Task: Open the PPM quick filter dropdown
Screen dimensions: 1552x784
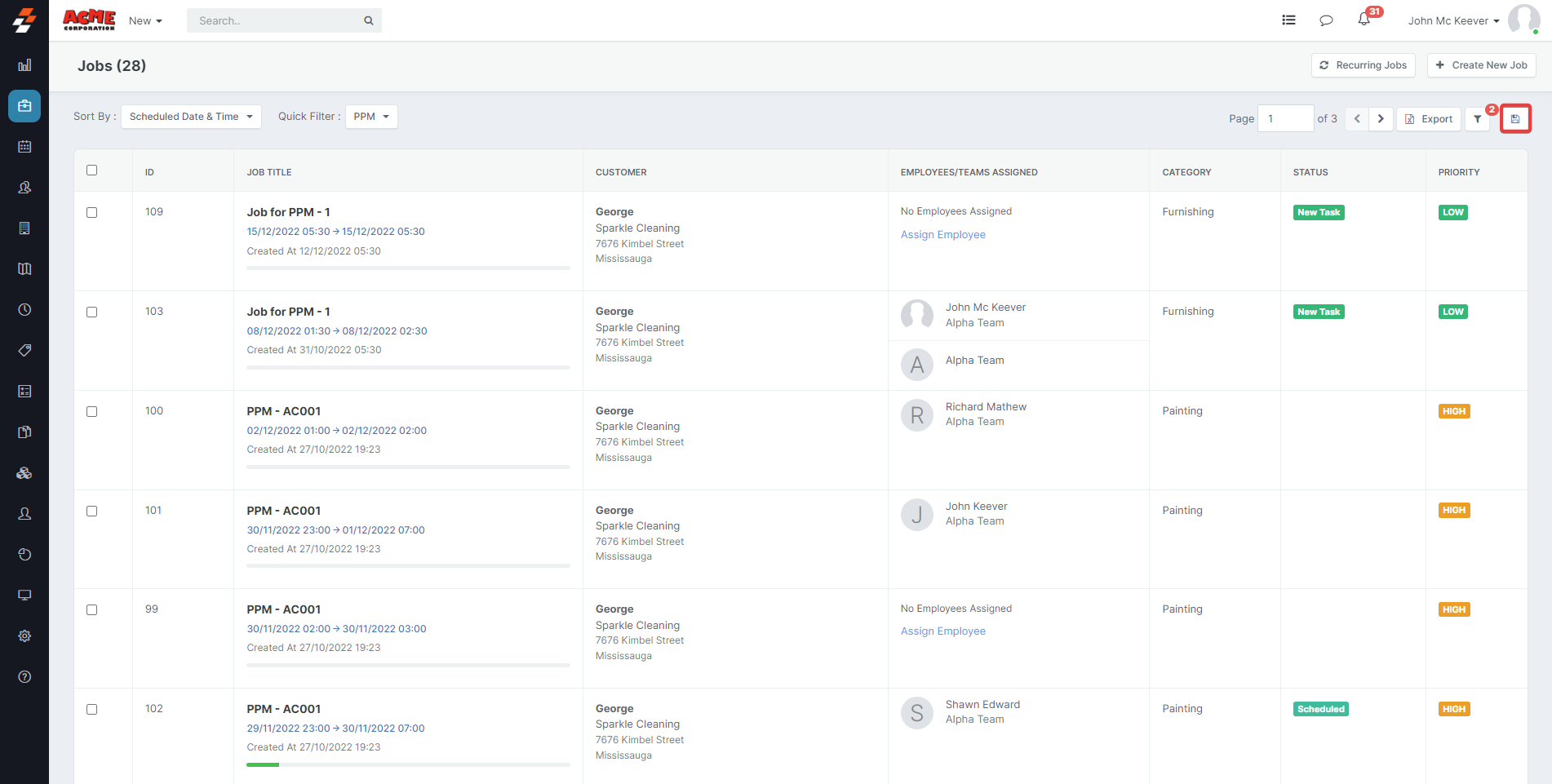Action: coord(371,117)
